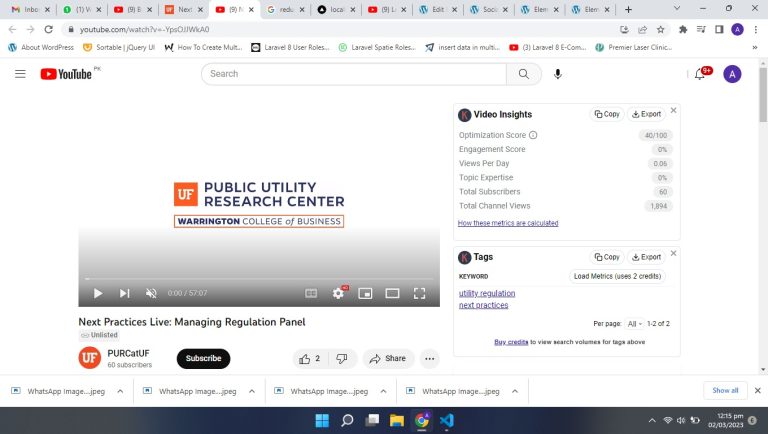This screenshot has width=768, height=434.
Task: Go to YouTube home via the logo
Action: 66,74
